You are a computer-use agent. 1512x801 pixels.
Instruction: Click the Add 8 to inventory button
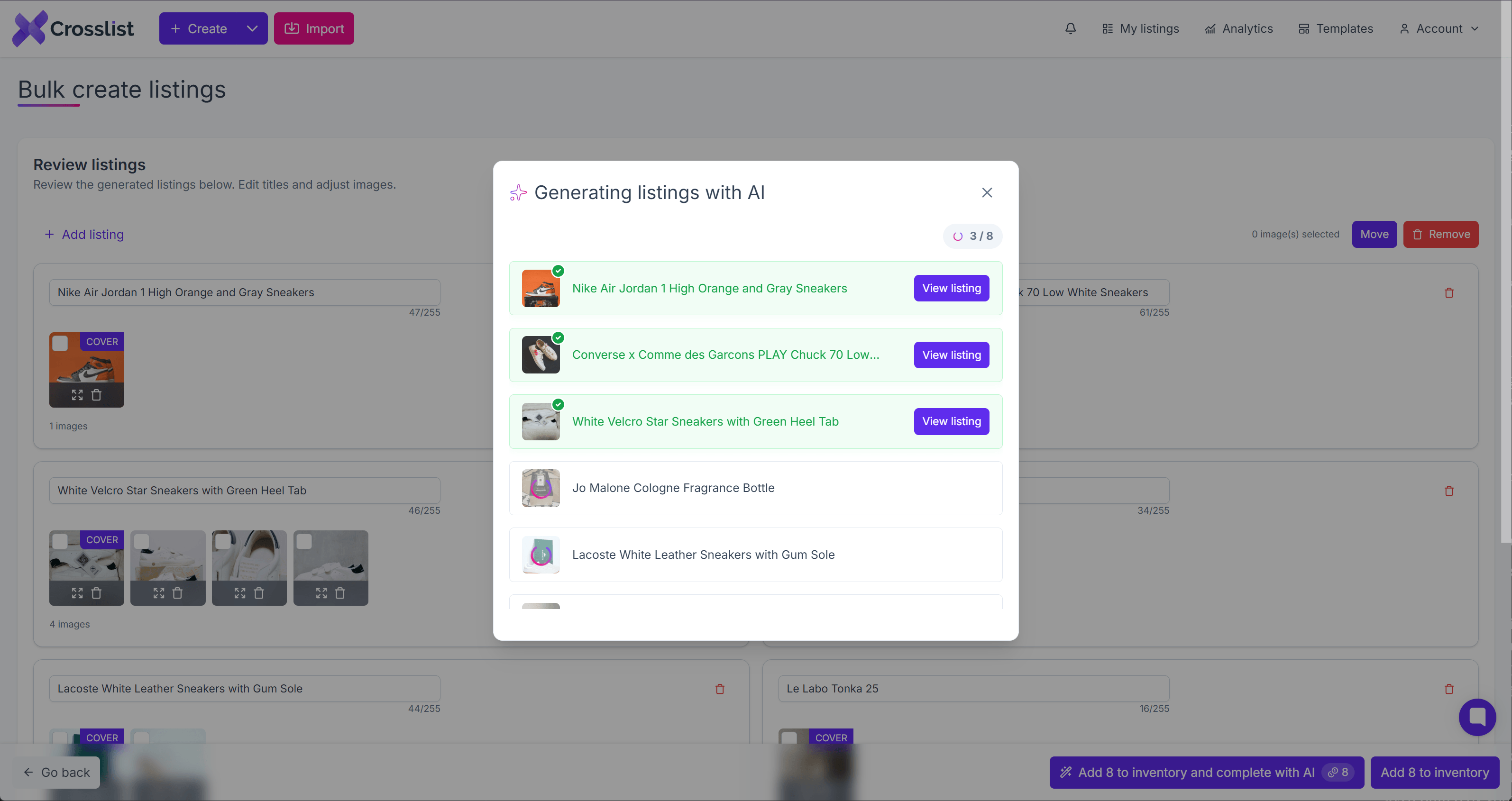(1435, 772)
